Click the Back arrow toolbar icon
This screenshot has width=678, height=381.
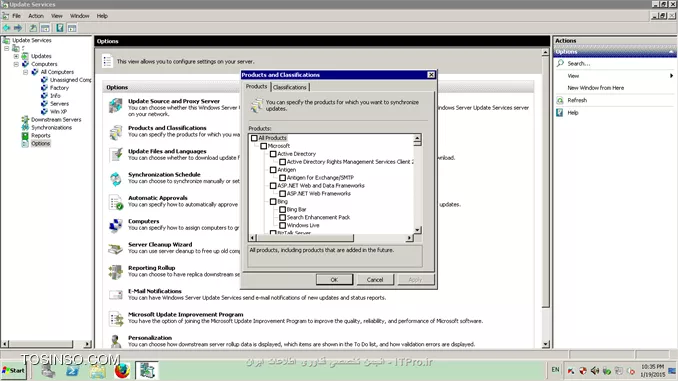[6, 28]
